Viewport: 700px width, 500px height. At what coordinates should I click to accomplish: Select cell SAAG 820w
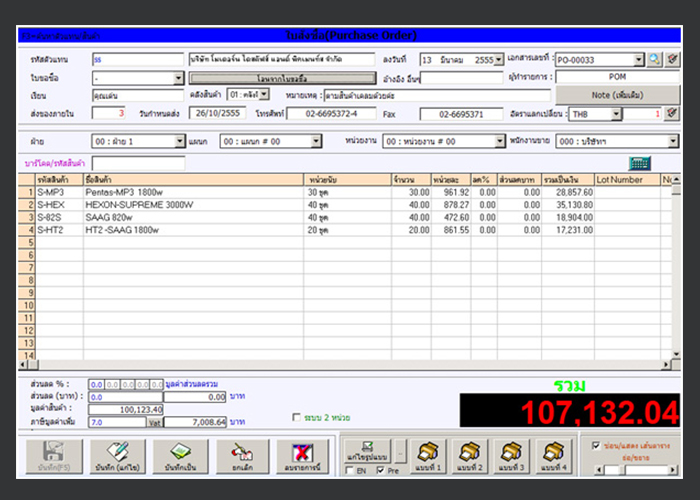193,217
